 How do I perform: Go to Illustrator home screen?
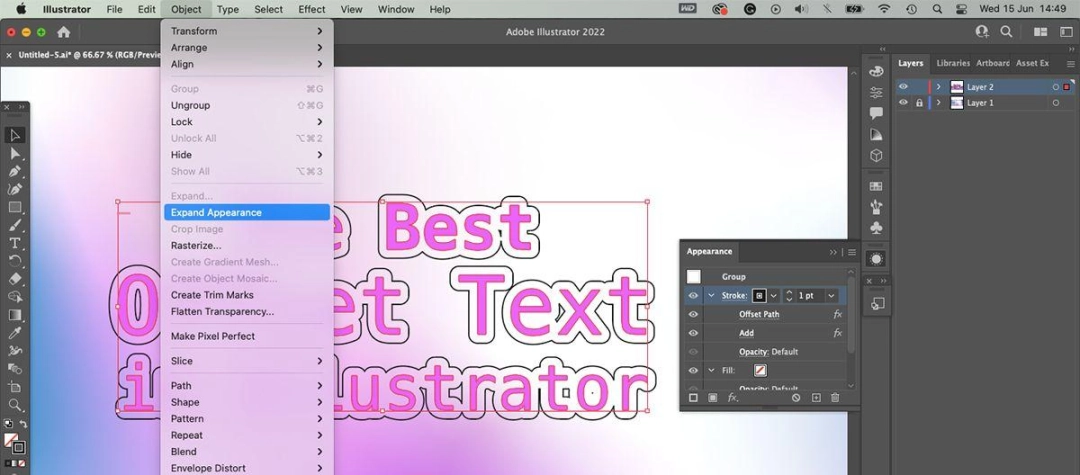tap(63, 32)
